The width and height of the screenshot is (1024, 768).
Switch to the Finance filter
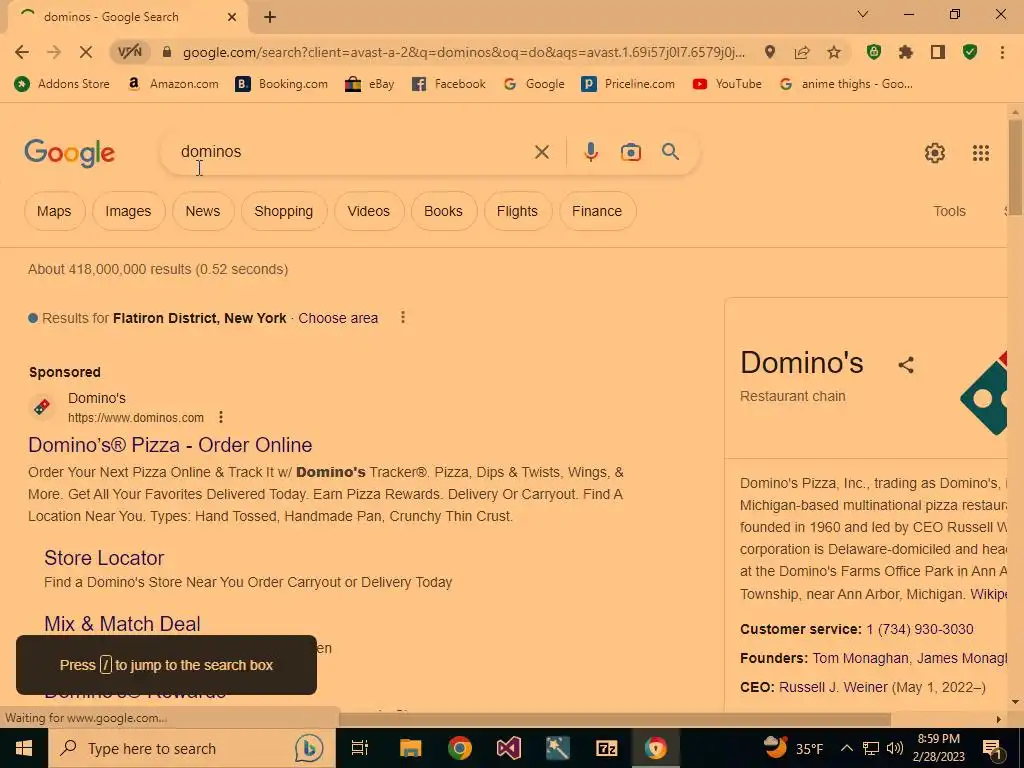pyautogui.click(x=597, y=211)
